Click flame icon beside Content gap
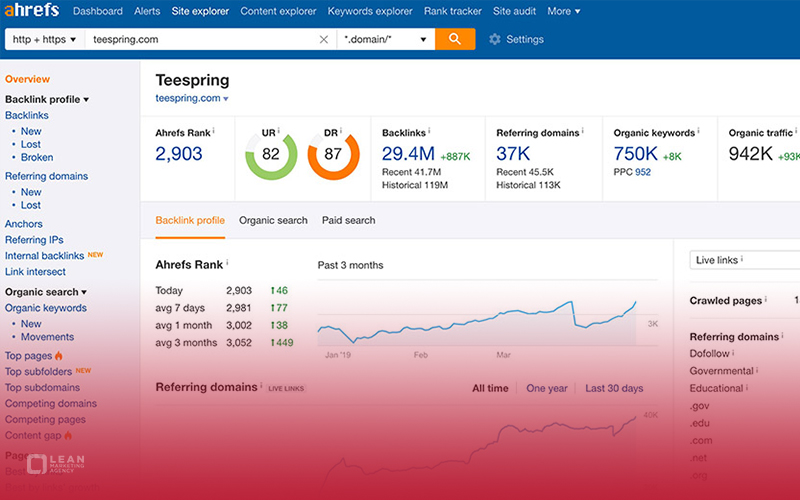The image size is (800, 500). [x=68, y=435]
